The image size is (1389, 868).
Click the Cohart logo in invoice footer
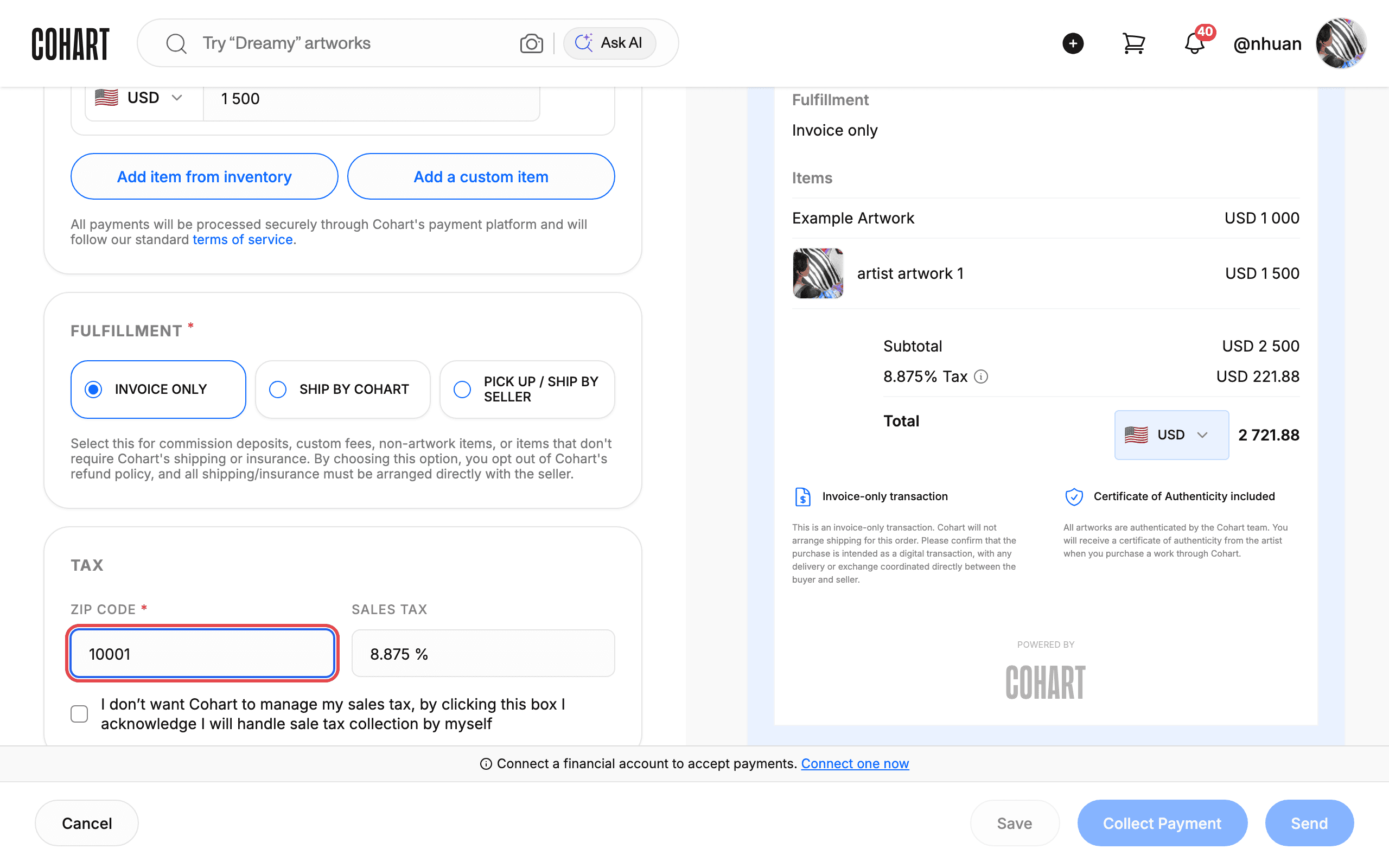[1045, 682]
